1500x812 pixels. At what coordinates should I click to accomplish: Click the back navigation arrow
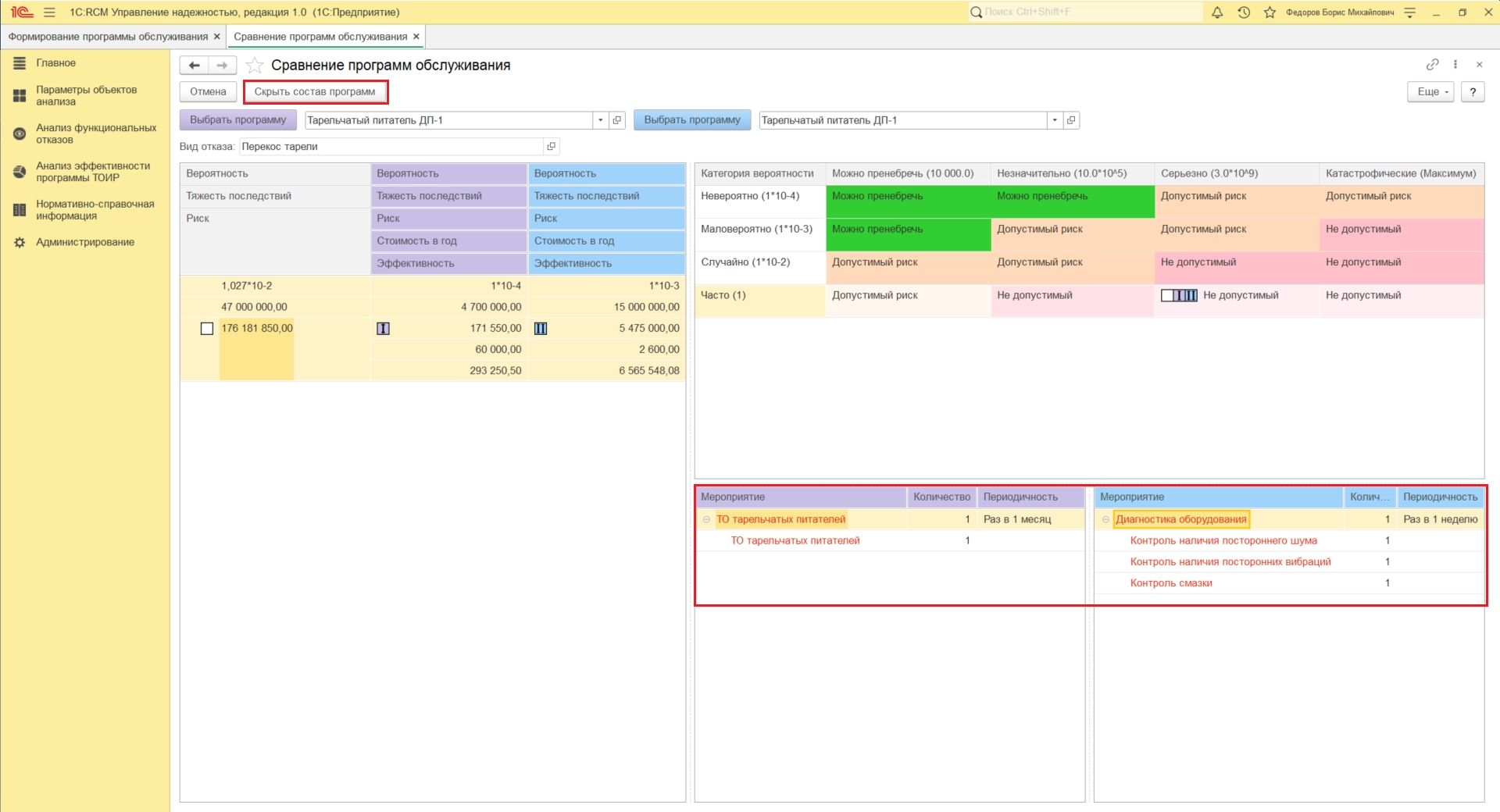(x=195, y=66)
